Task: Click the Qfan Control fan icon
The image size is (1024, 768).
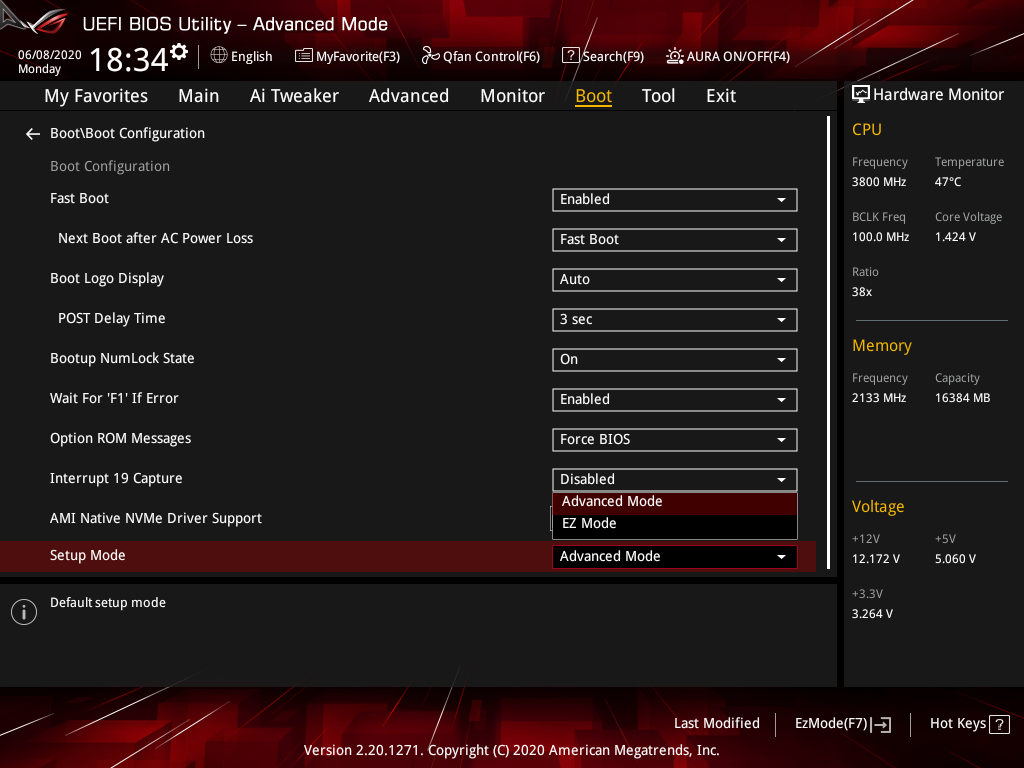Action: pyautogui.click(x=430, y=56)
